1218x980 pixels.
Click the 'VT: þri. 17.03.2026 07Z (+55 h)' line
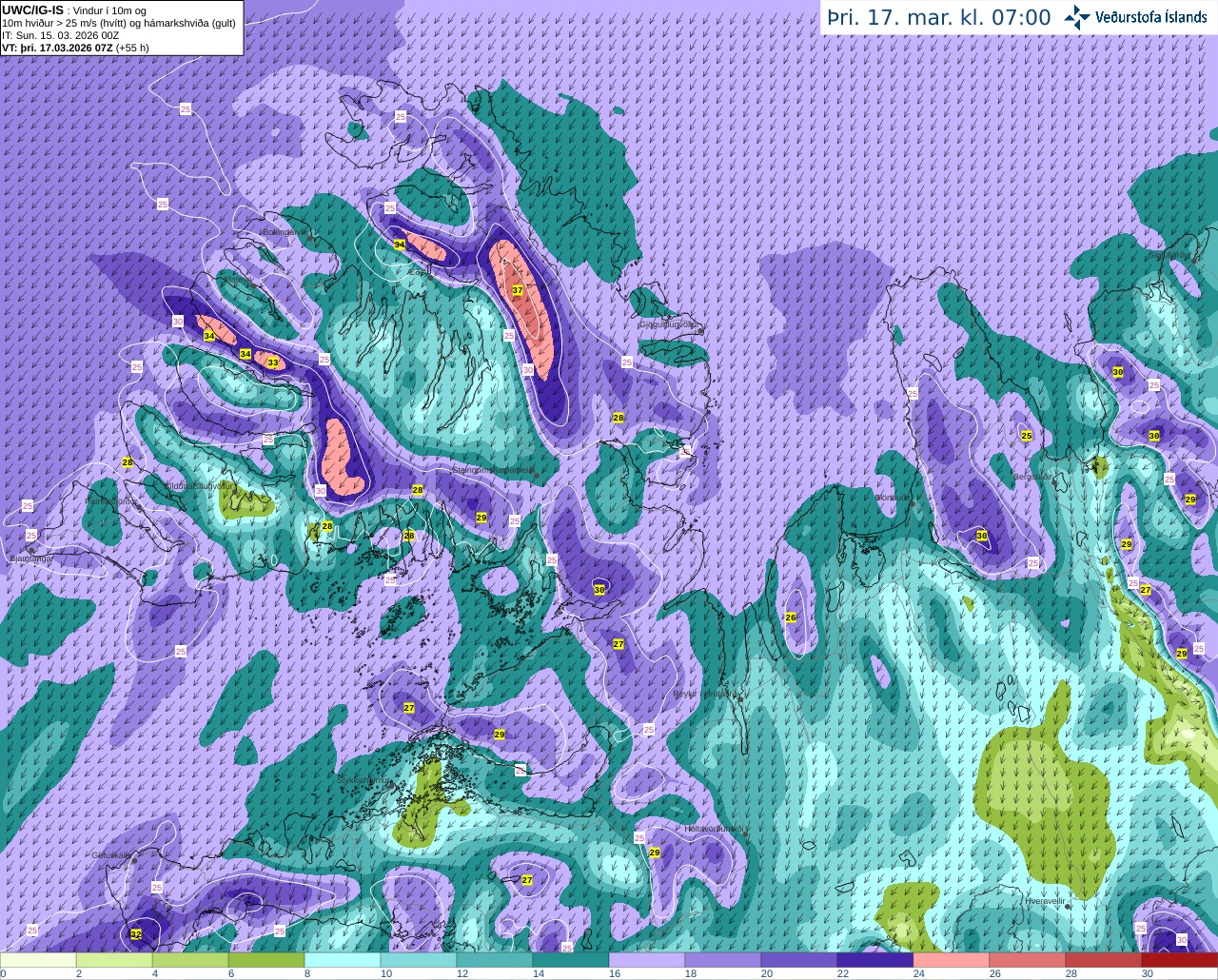click(75, 48)
